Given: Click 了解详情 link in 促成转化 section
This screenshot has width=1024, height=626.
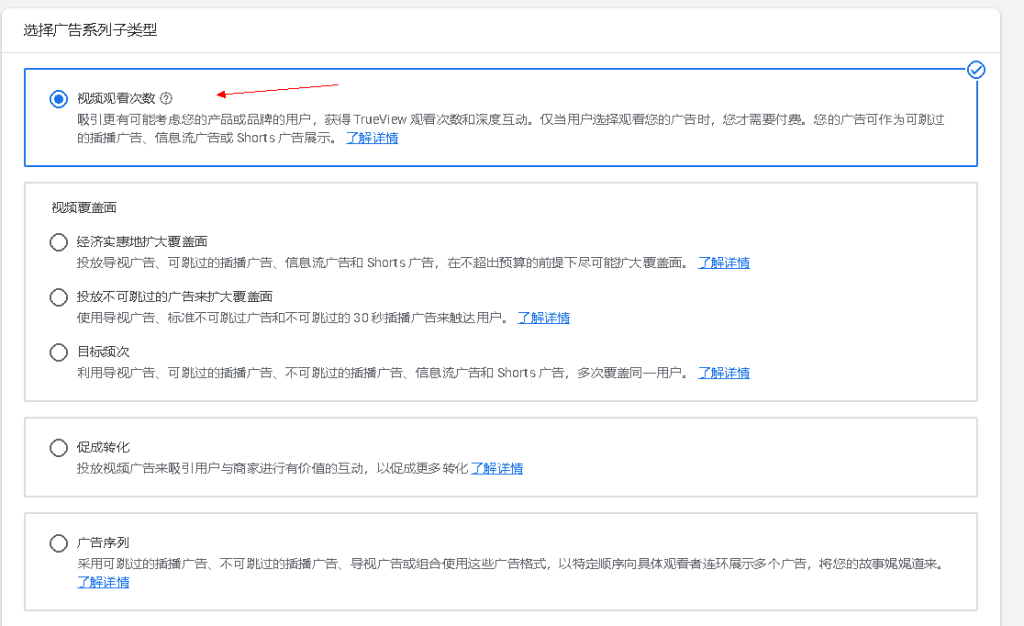Looking at the screenshot, I should 497,468.
